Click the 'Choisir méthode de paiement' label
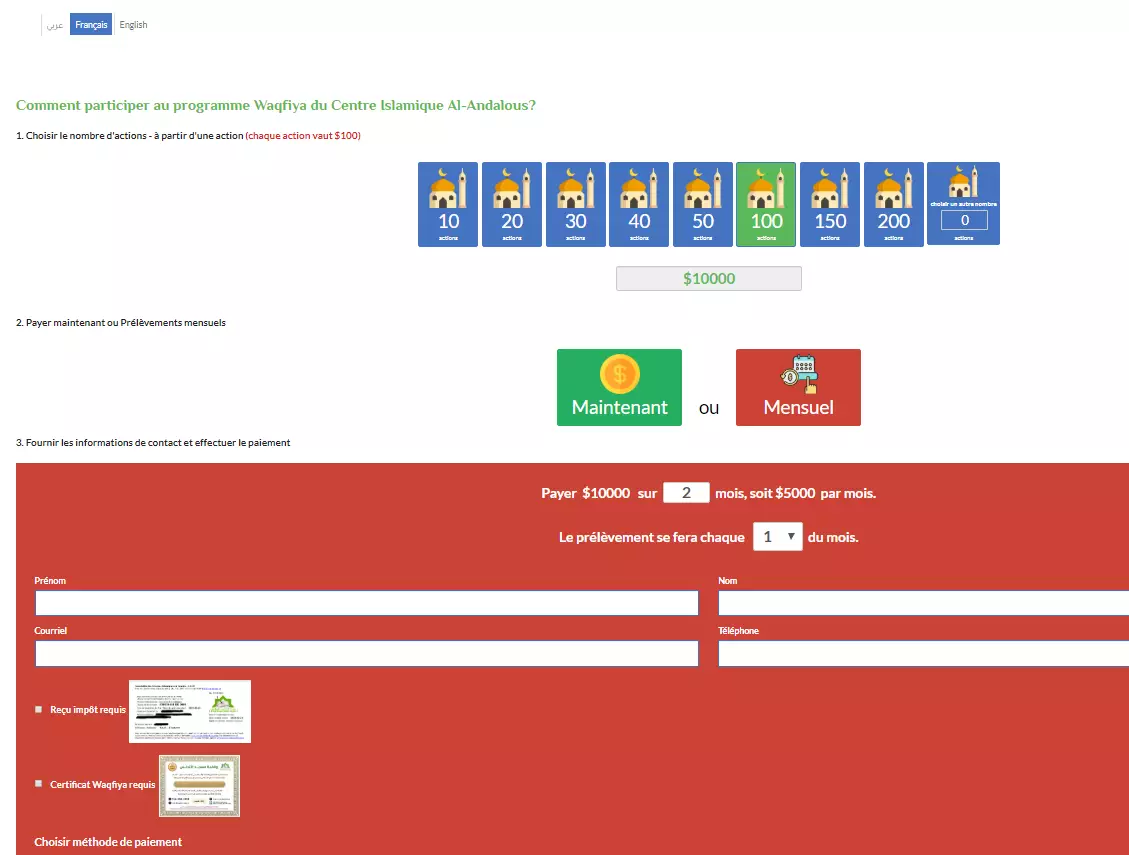Image resolution: width=1129 pixels, height=855 pixels. 108,842
